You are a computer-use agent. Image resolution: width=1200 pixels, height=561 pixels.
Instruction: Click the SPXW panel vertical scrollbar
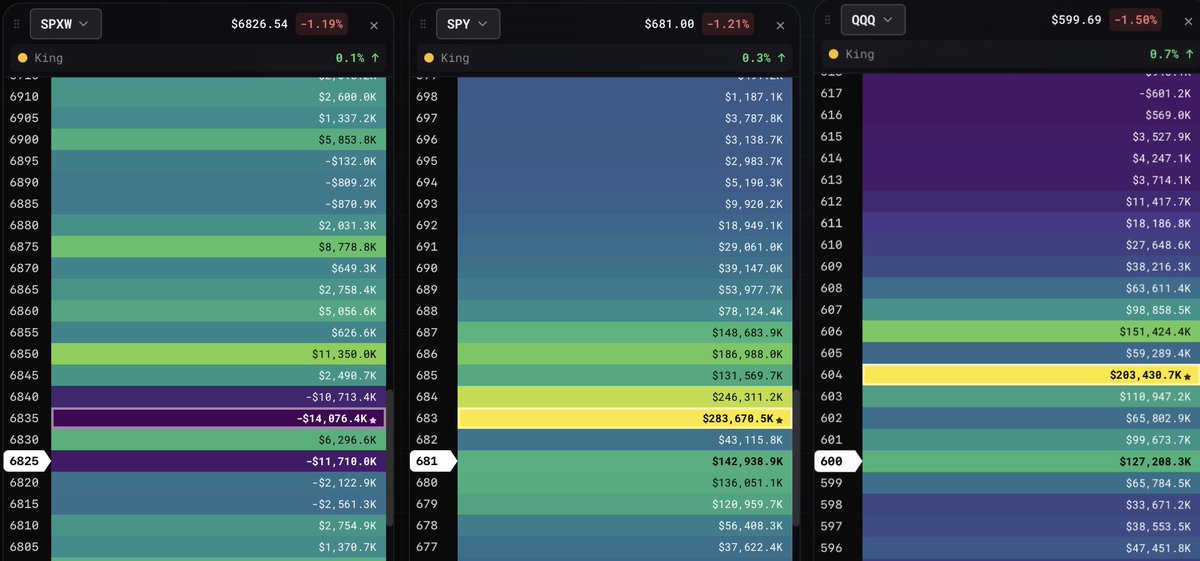(x=390, y=457)
